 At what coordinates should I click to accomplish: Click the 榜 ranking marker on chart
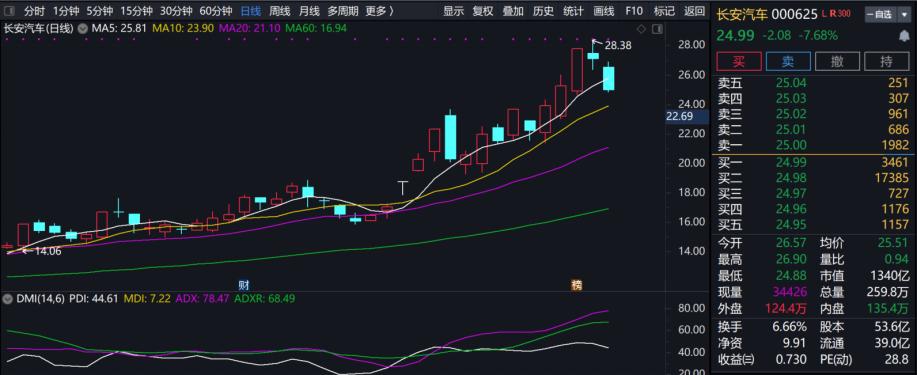[x=577, y=285]
